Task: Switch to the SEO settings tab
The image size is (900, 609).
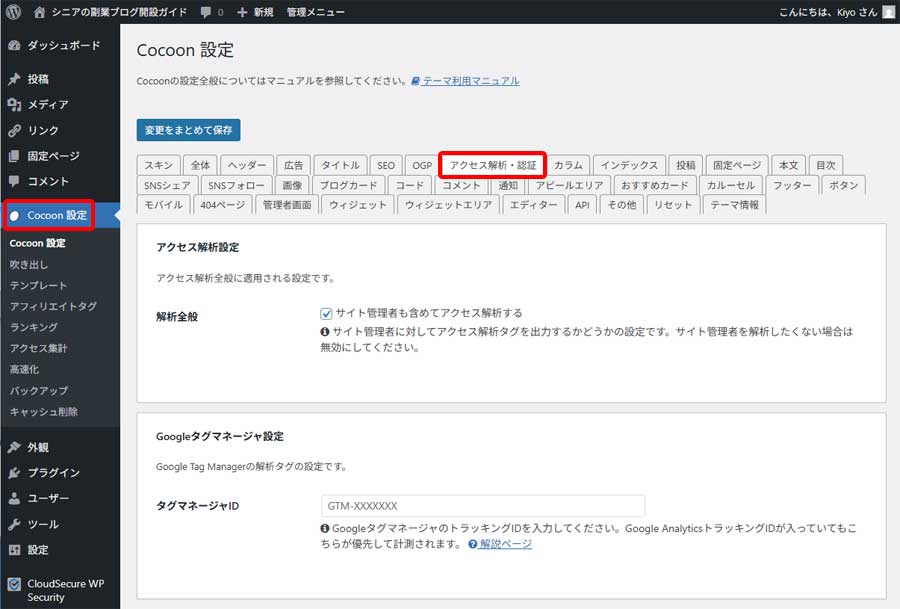Action: pyautogui.click(x=386, y=164)
